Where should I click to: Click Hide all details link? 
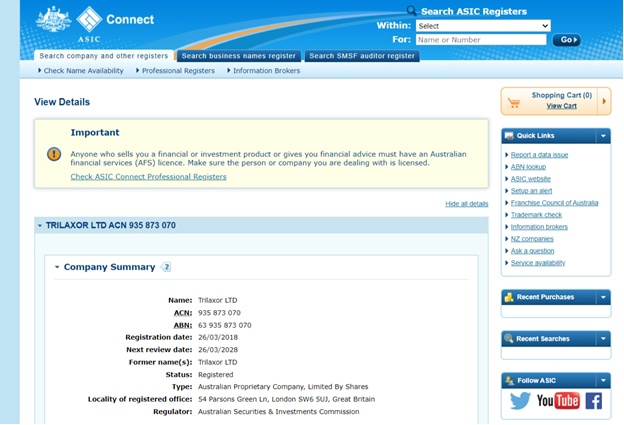point(466,204)
